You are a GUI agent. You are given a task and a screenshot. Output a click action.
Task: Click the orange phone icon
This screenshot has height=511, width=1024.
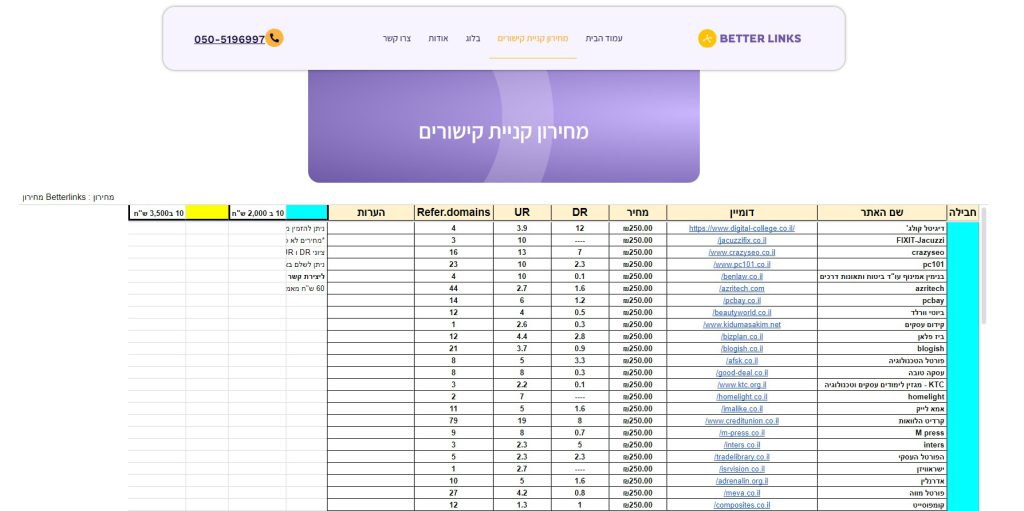(274, 39)
